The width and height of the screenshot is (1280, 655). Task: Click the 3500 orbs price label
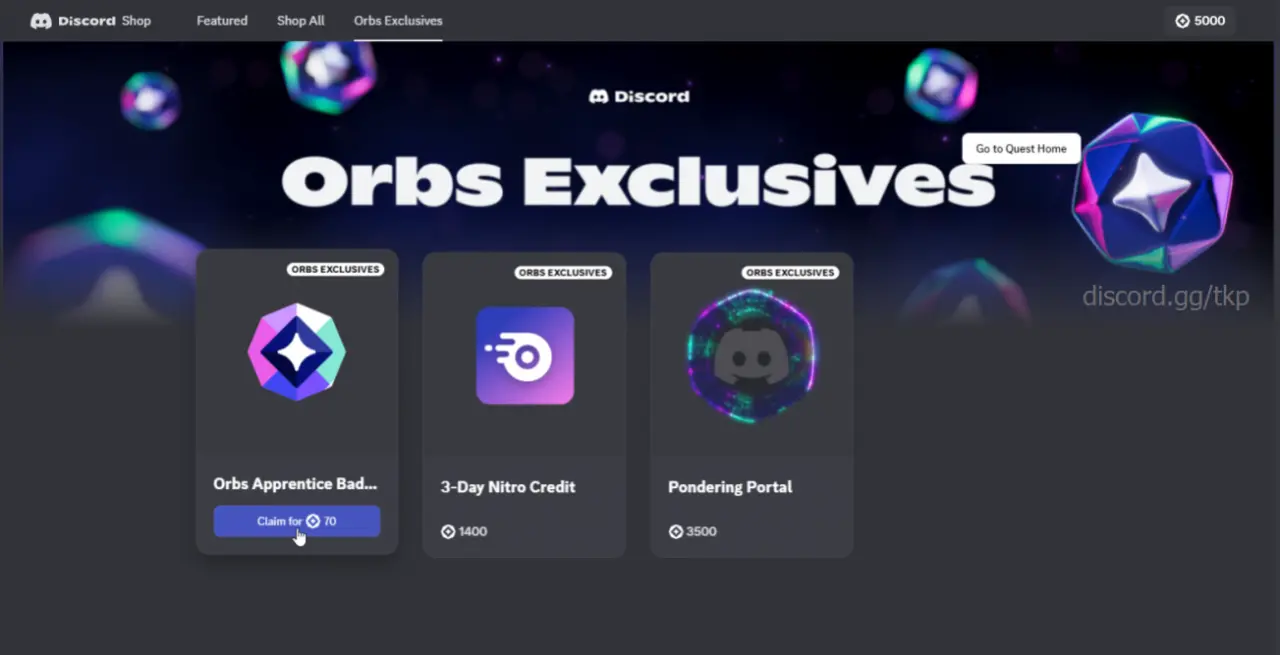(692, 531)
